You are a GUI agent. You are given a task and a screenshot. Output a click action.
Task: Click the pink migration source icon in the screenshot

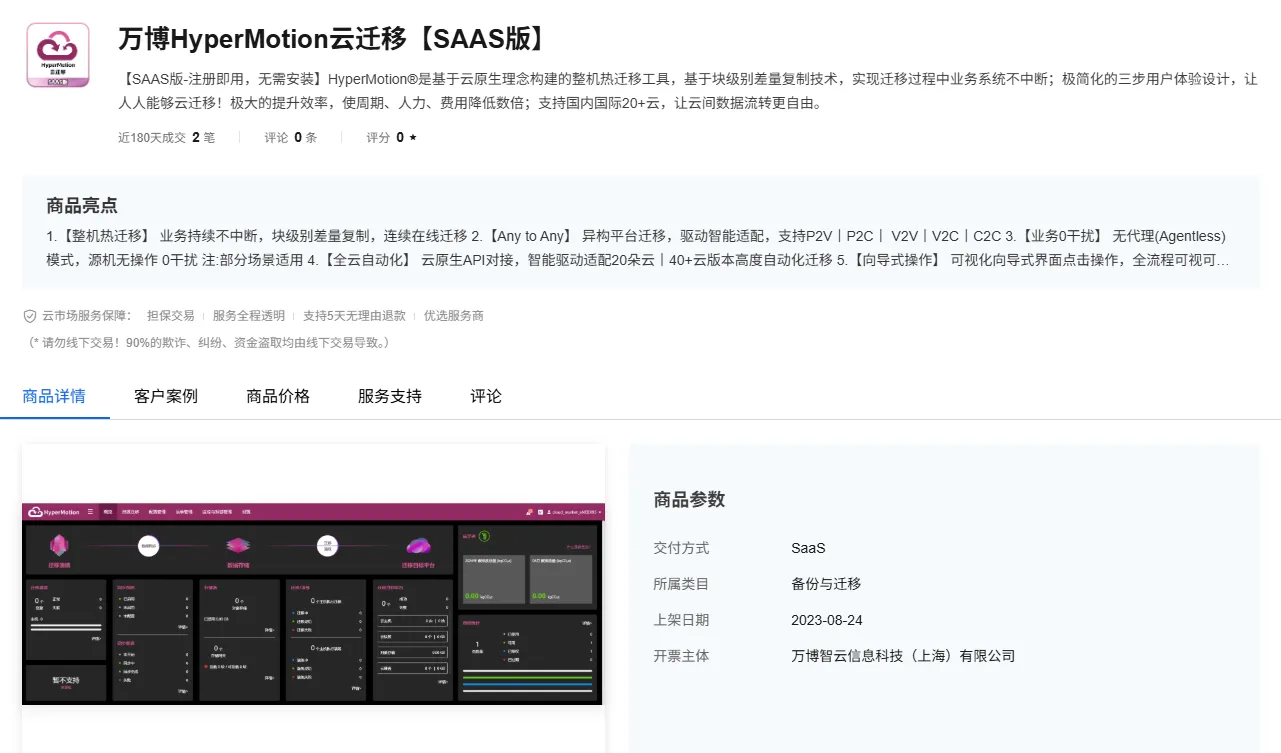58,545
